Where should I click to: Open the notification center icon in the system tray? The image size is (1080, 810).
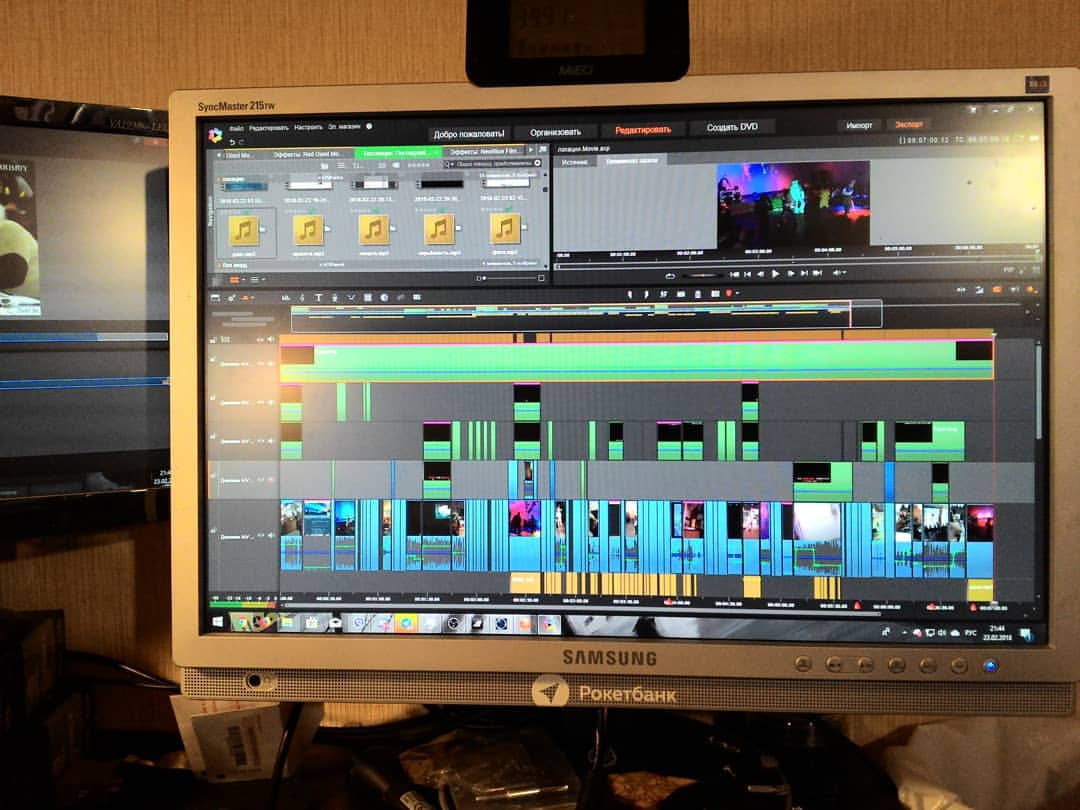click(x=1026, y=634)
